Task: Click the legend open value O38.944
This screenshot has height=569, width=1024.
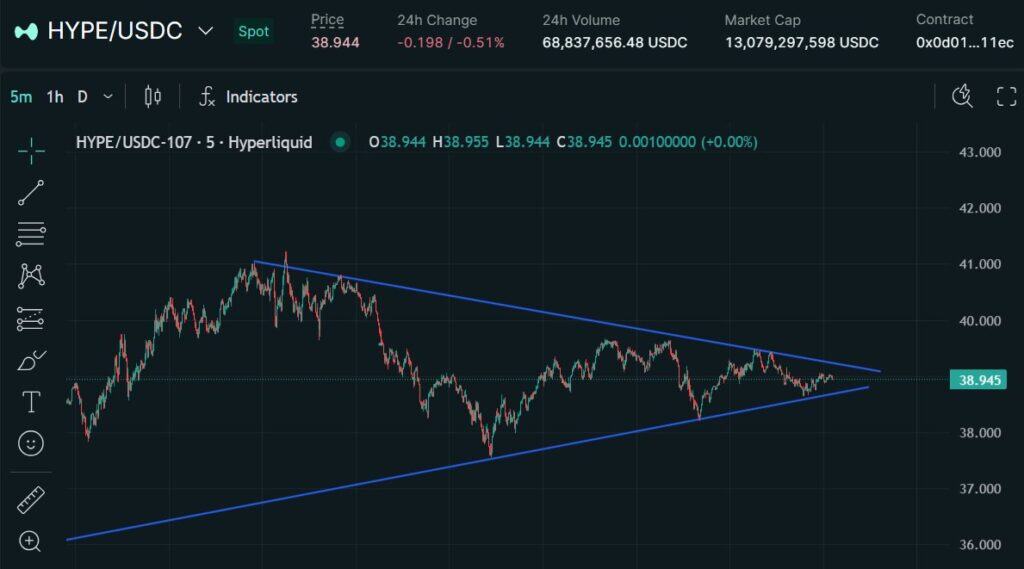Action: (x=397, y=142)
